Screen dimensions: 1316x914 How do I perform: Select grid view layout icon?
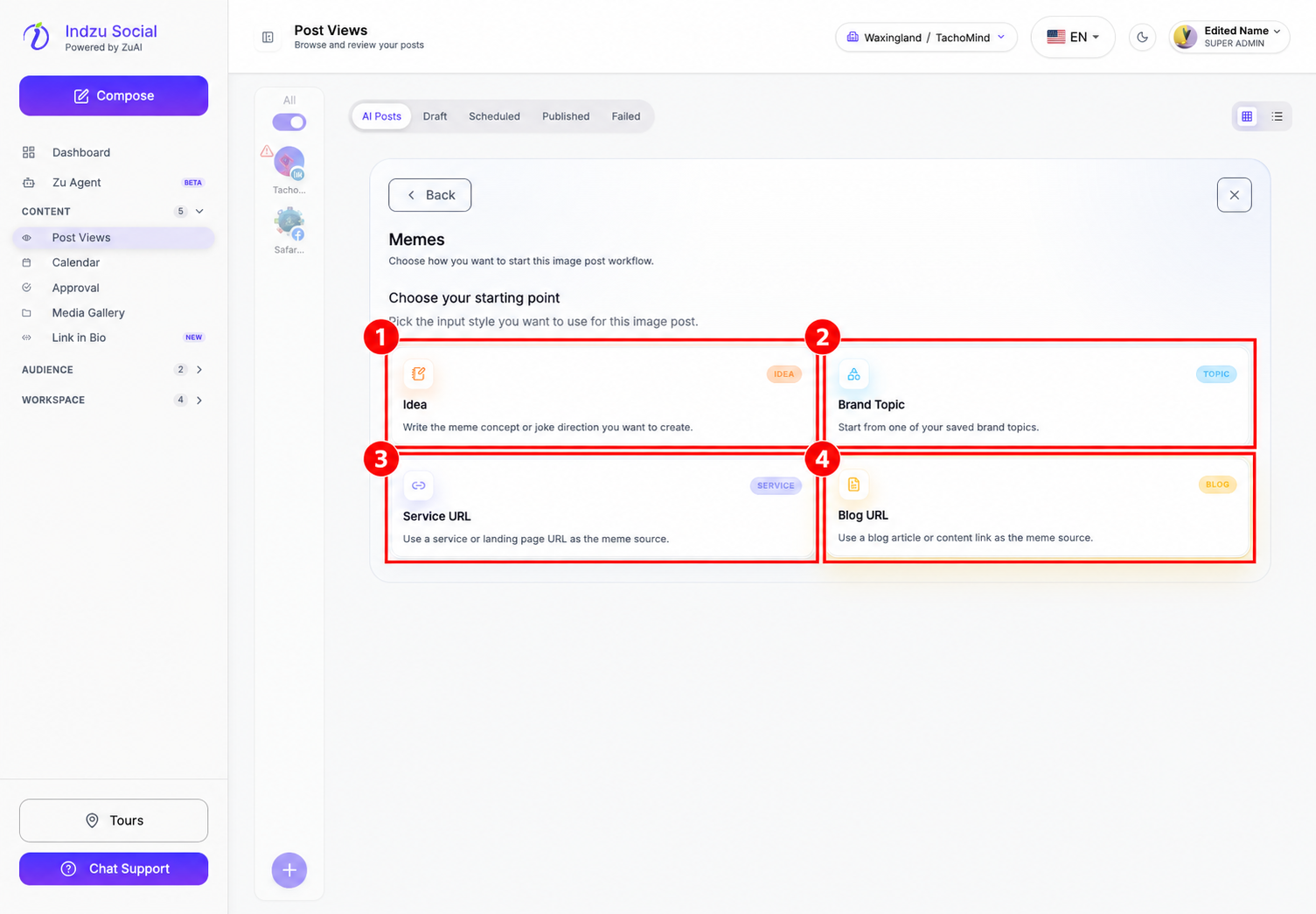tap(1247, 116)
